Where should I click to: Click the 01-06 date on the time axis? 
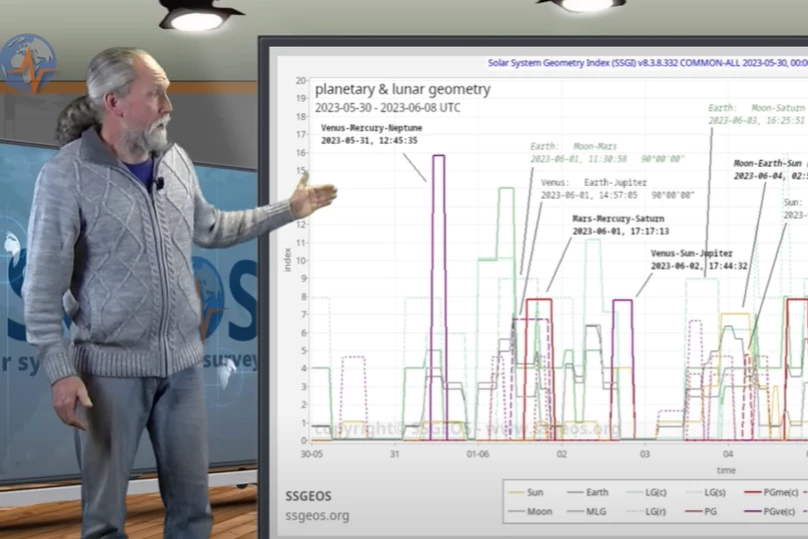click(478, 454)
